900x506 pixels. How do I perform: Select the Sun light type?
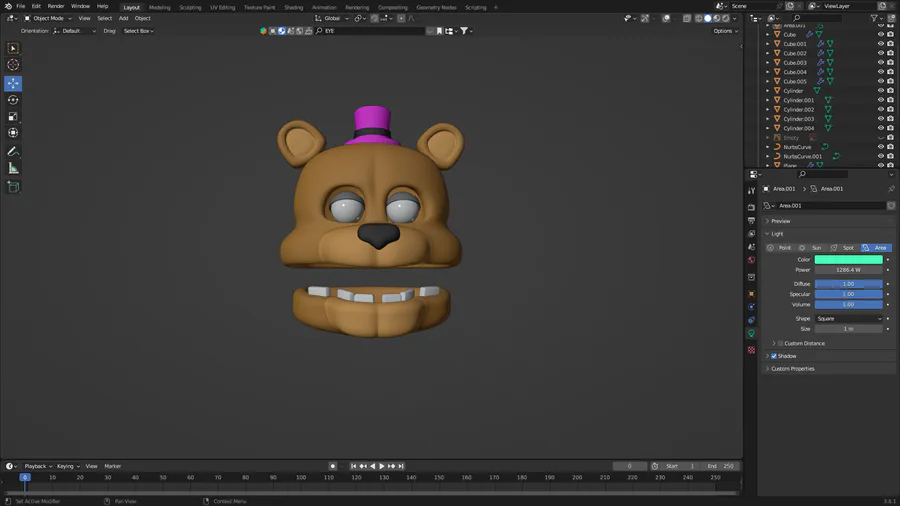click(x=811, y=248)
